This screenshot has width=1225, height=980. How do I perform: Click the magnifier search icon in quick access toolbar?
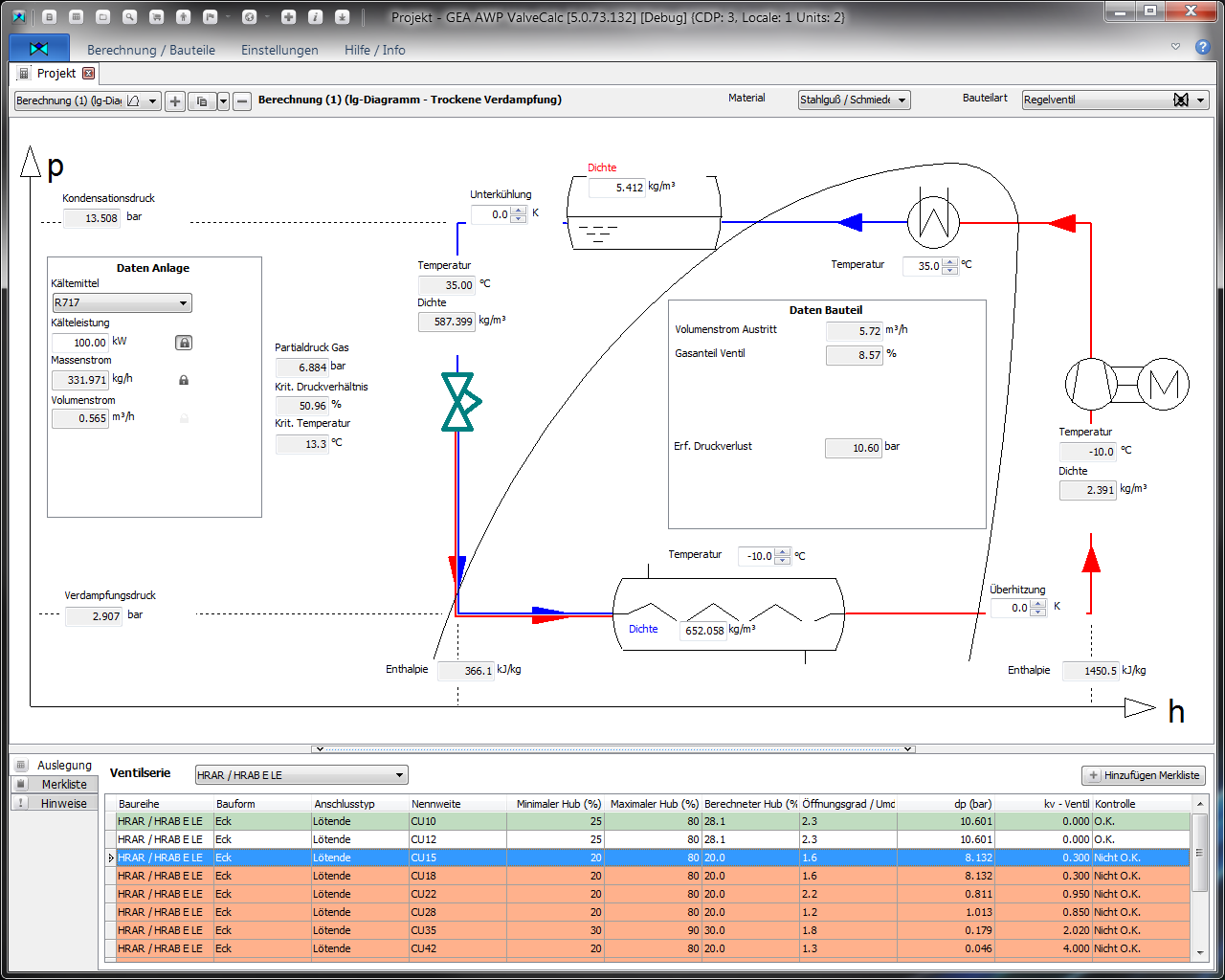click(x=130, y=16)
